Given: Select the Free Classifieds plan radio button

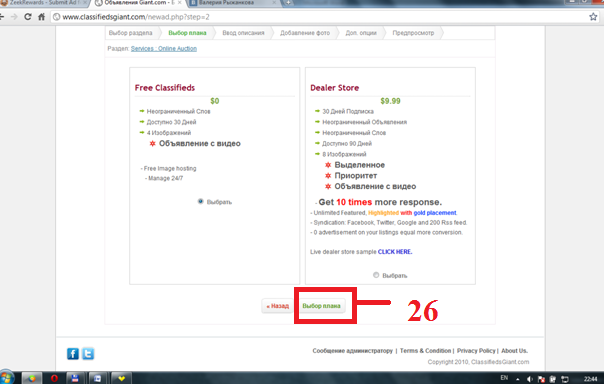Looking at the screenshot, I should [200, 201].
